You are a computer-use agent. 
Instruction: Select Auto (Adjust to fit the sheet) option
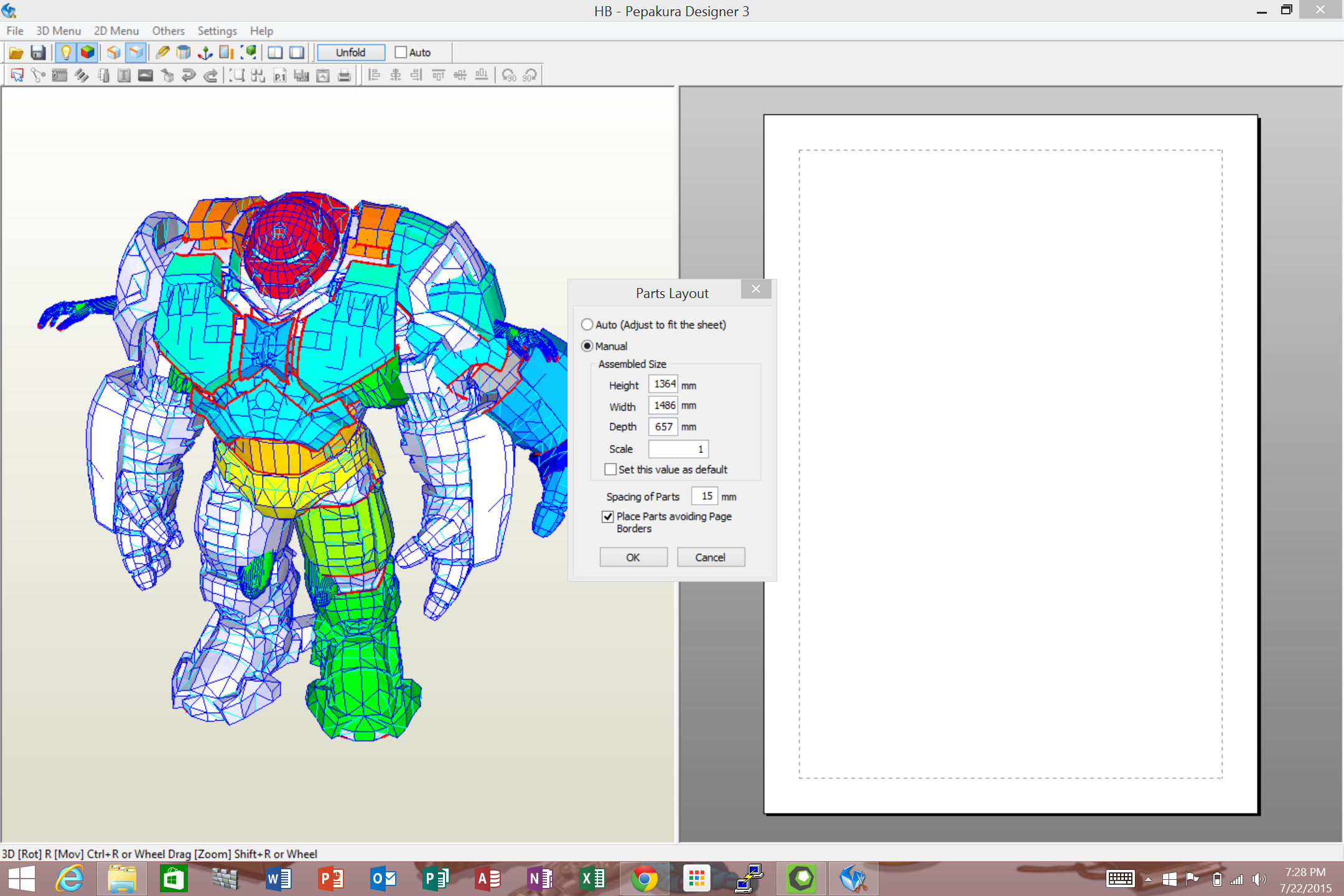(587, 325)
